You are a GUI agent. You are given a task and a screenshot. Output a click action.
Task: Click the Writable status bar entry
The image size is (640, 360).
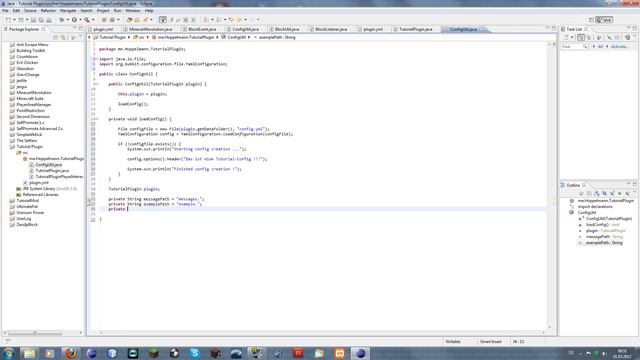click(453, 341)
